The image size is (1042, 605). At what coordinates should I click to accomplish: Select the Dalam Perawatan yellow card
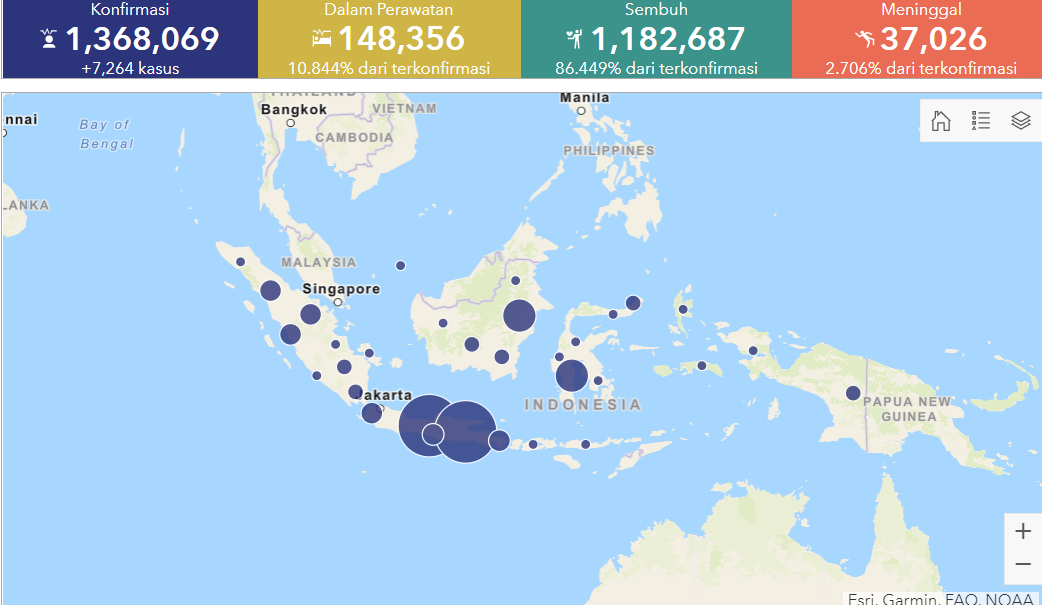click(389, 39)
